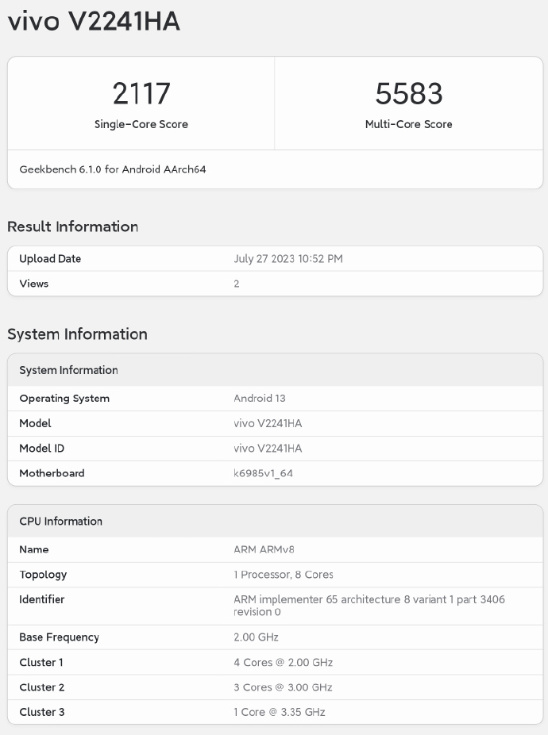Click Geekbench 6.1.0 for Android AArch64 text
The image size is (548, 735).
tap(113, 169)
